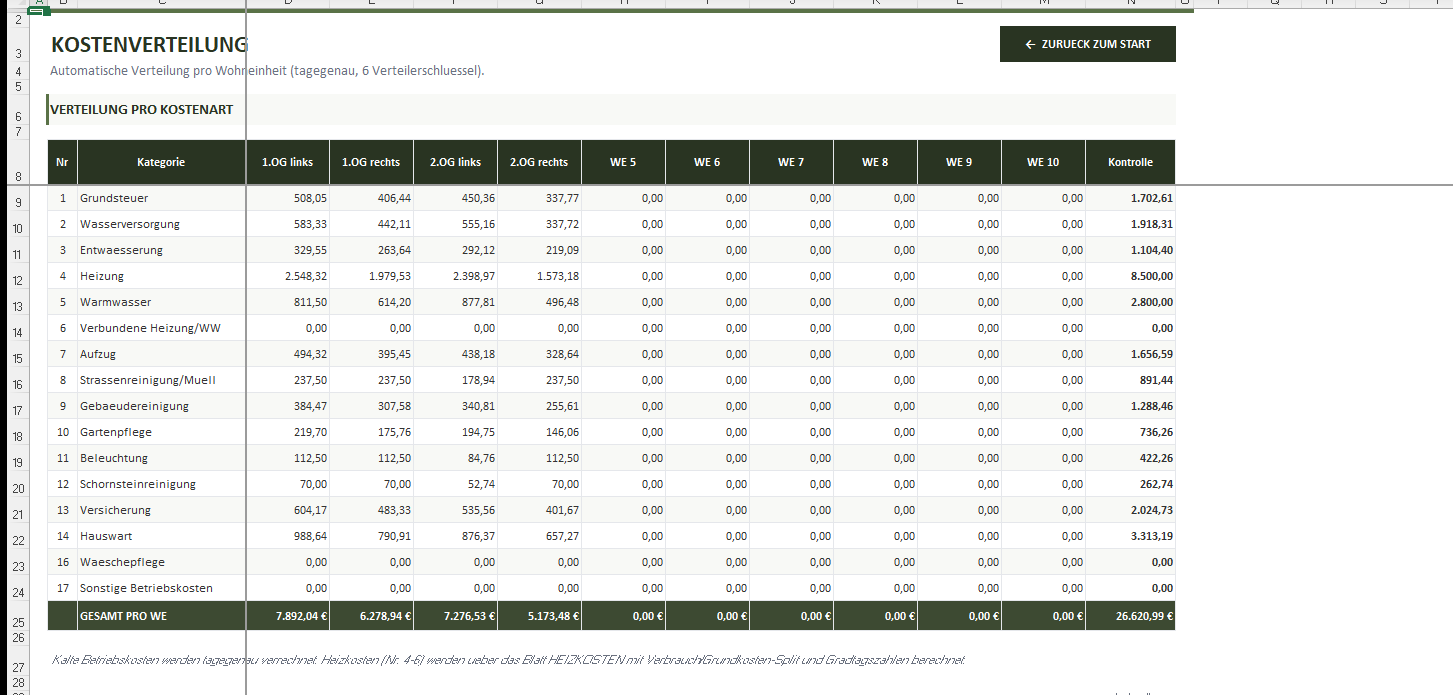The image size is (1453, 695).
Task: Select the Wasserversorgung row number 2
Action: (x=62, y=224)
